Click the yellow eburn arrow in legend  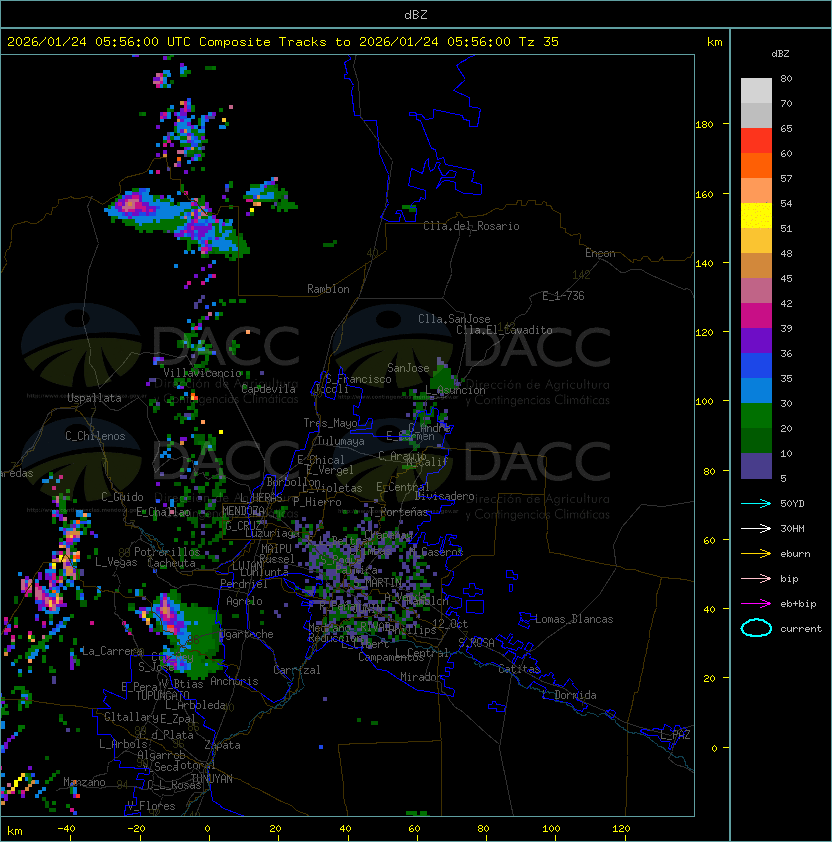click(x=756, y=554)
